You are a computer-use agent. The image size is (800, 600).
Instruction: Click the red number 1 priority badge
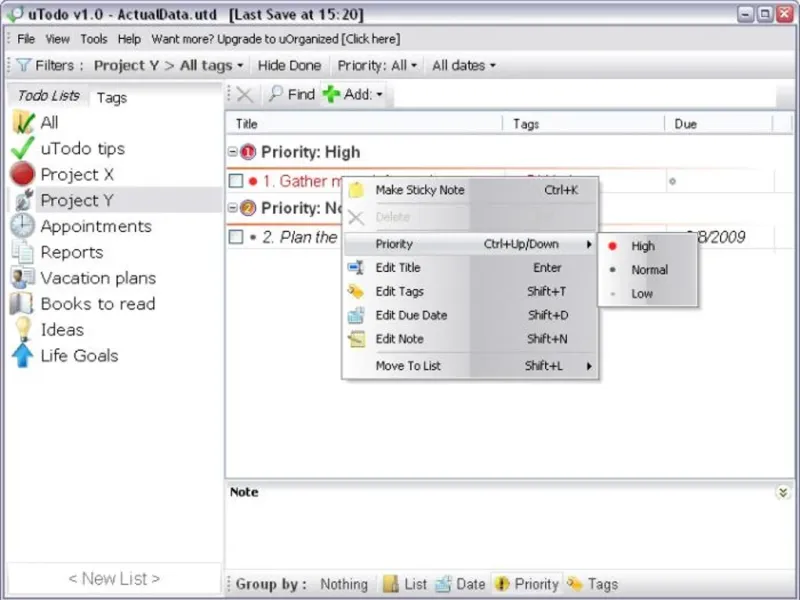(248, 152)
